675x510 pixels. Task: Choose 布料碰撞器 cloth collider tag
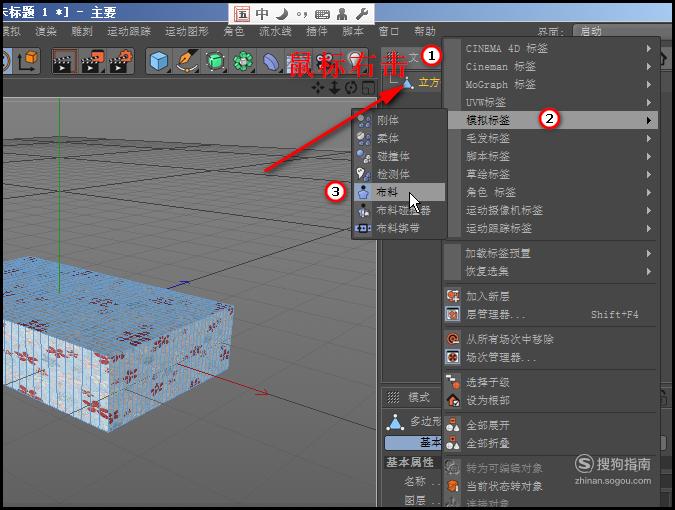click(x=399, y=210)
